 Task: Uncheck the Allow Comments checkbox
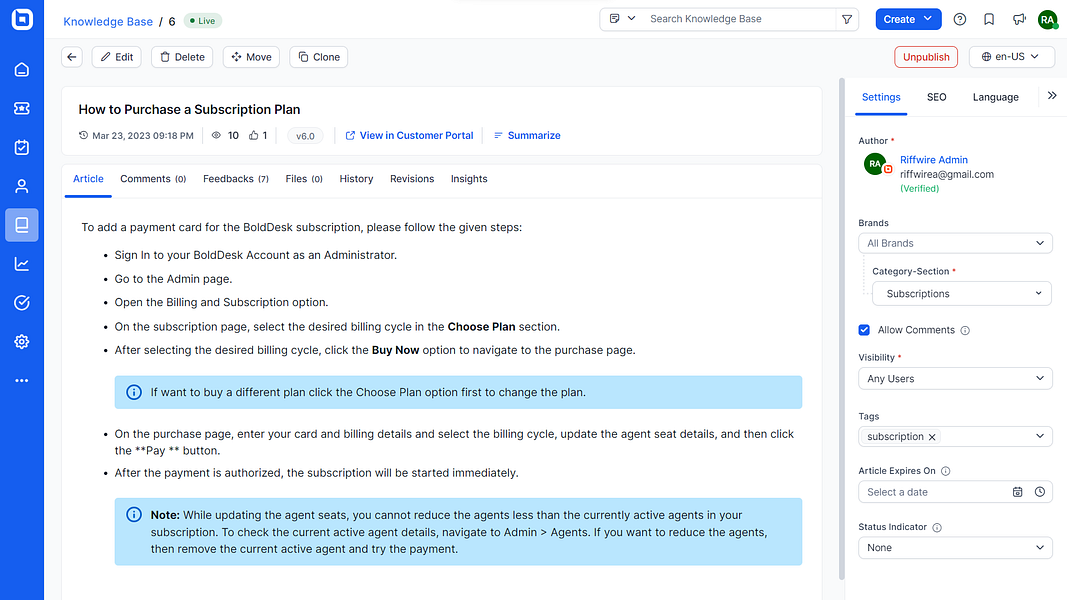click(864, 330)
